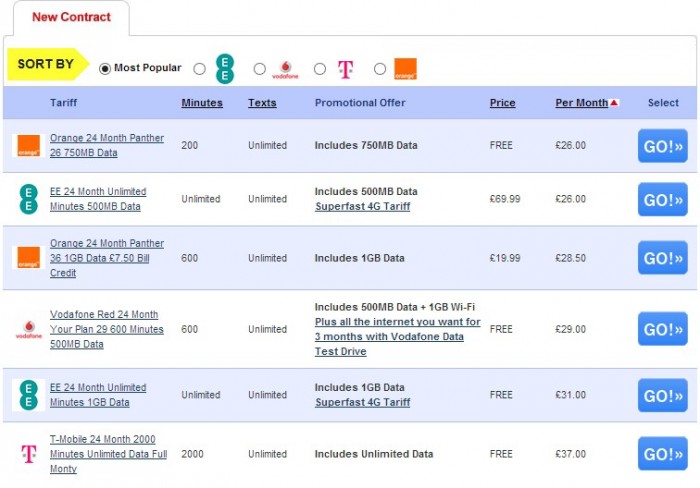Click the Orange logo in the sort bar
Viewport: 700px width, 488px height.
coord(405,69)
